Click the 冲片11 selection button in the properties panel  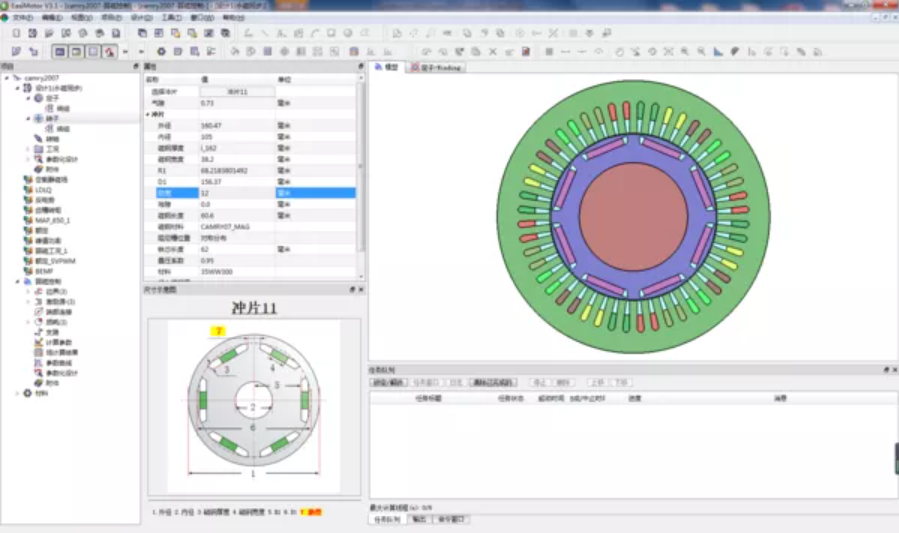pos(237,92)
